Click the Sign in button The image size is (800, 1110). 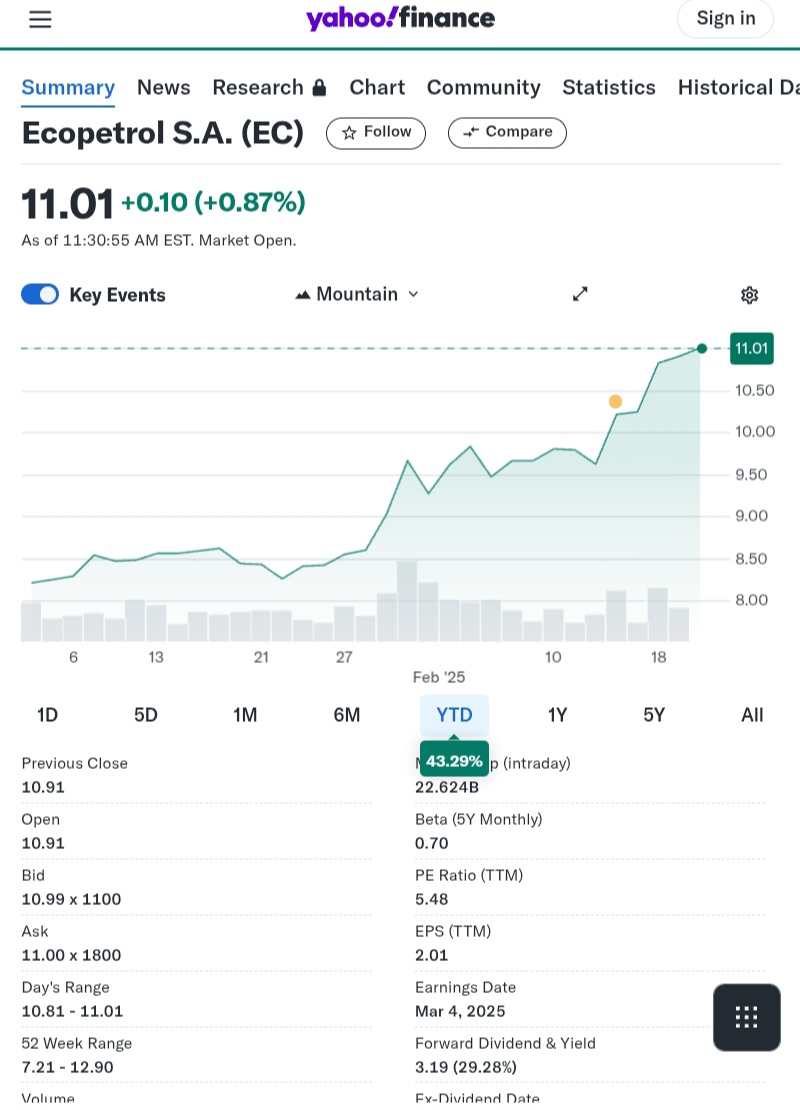tap(725, 18)
